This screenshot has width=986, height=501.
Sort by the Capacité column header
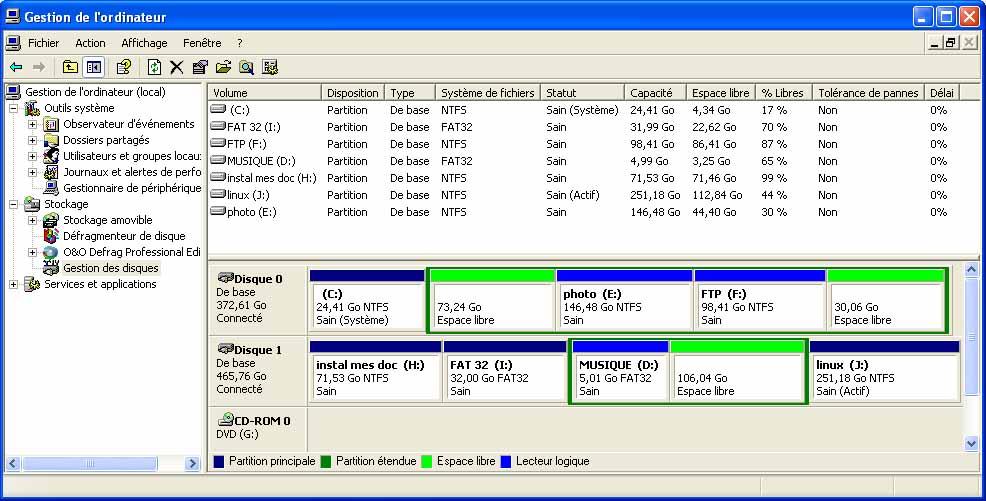[x=655, y=92]
